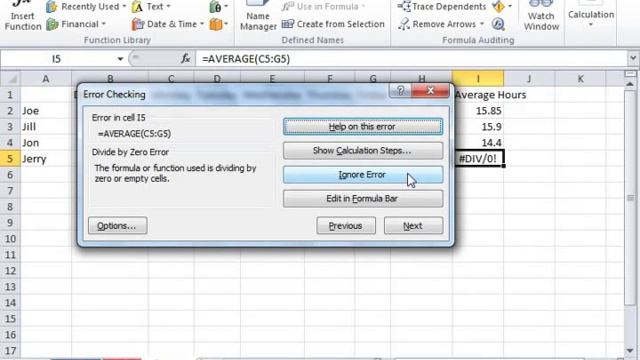Click the Select All corner of the grid

11,79
